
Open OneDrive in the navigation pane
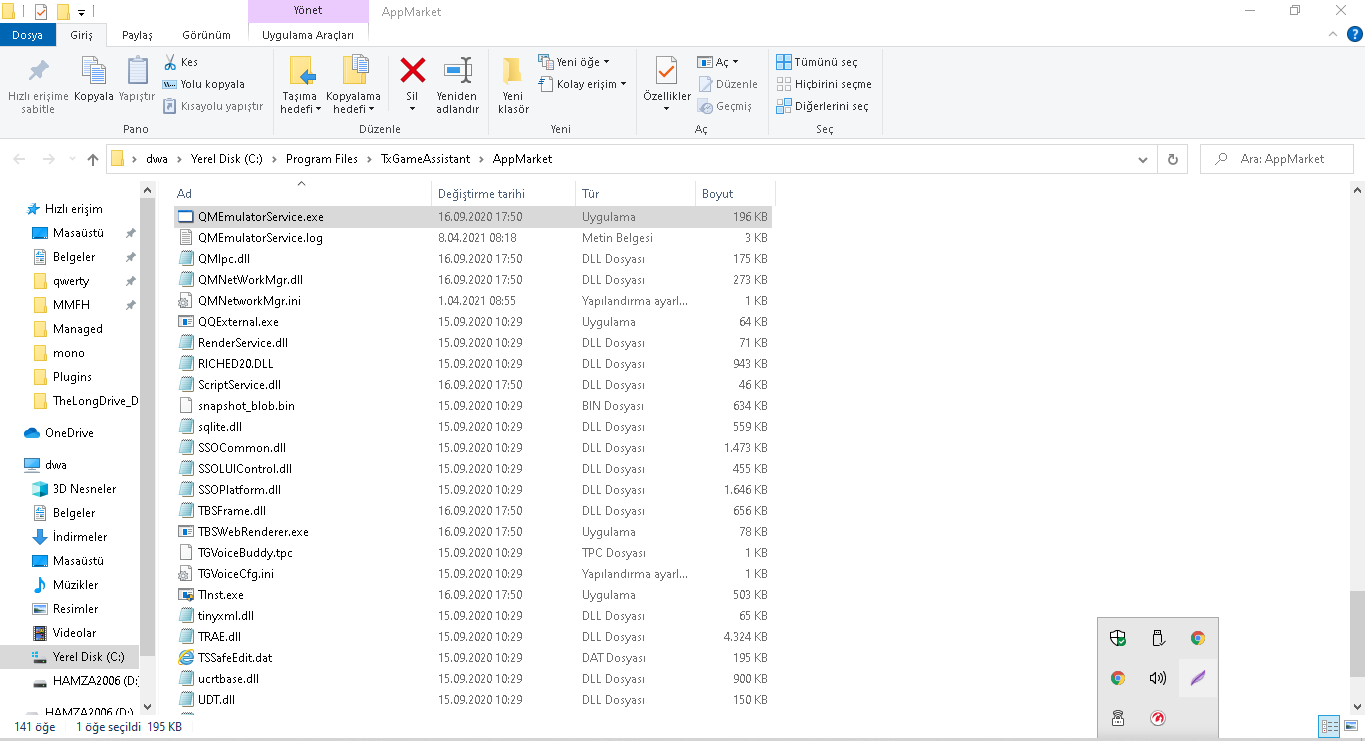pos(69,433)
